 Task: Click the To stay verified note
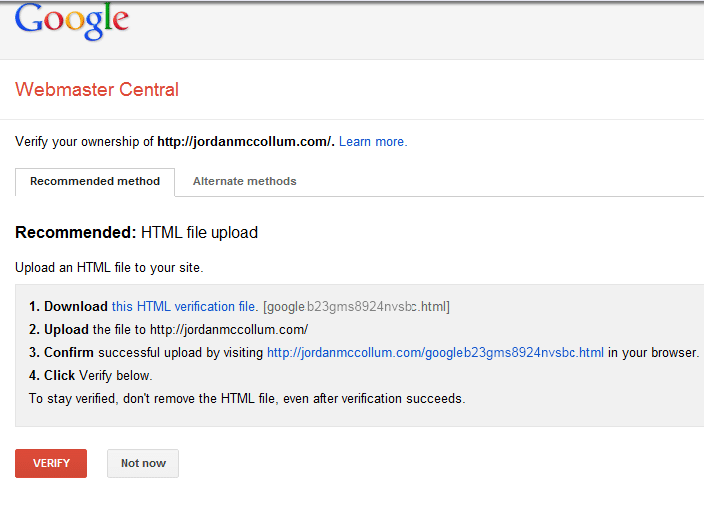pos(247,399)
